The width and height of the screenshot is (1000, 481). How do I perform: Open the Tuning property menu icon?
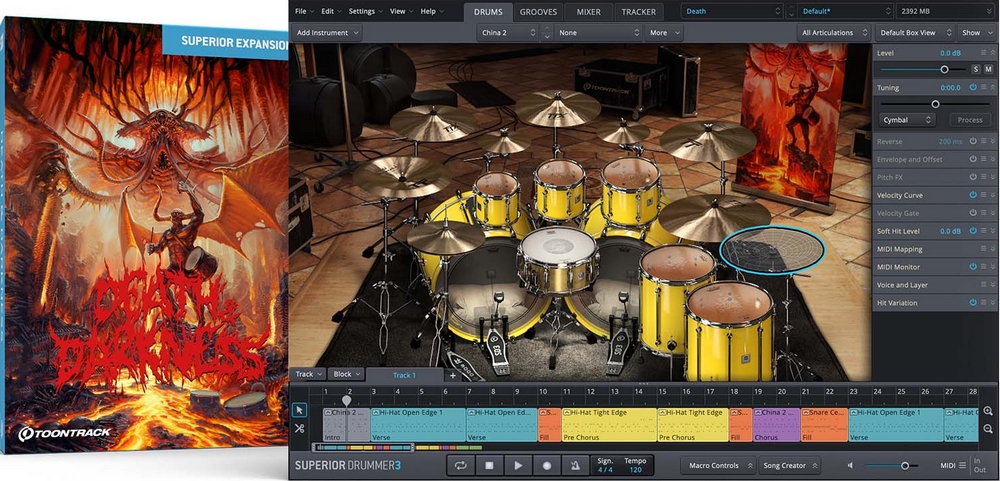point(983,87)
